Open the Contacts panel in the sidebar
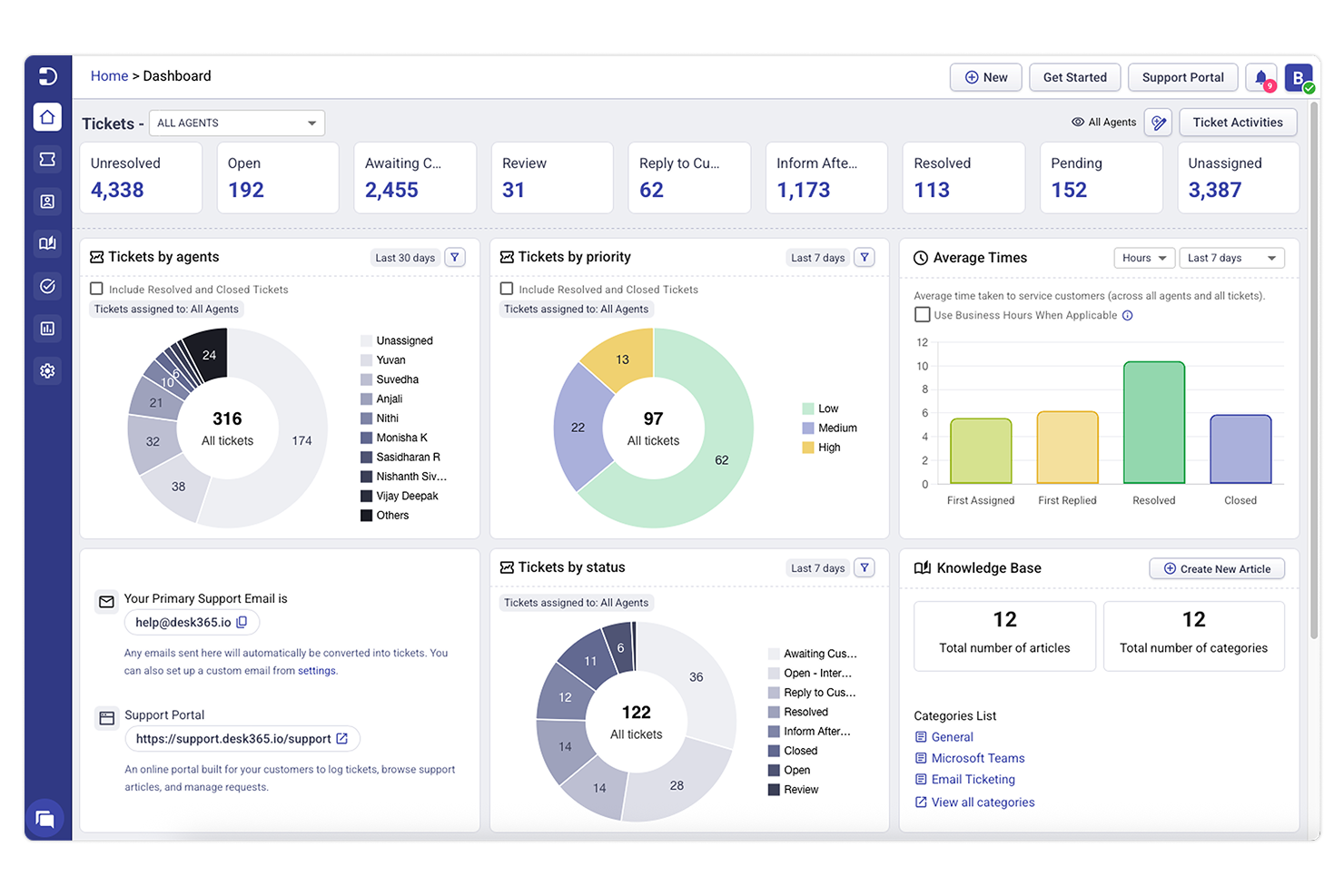 pos(47,202)
